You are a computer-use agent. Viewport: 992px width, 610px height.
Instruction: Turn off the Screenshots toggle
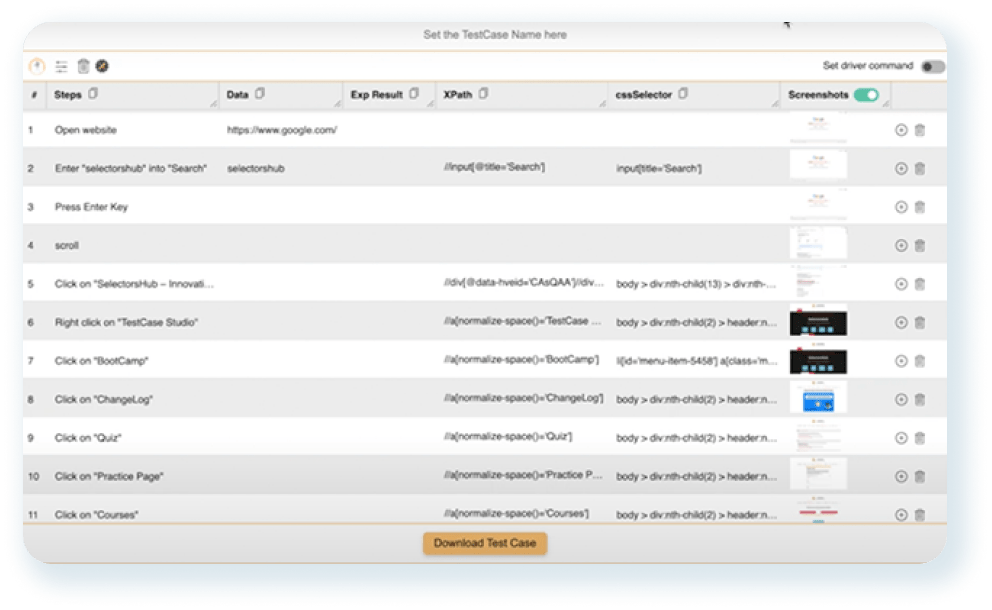(x=866, y=95)
